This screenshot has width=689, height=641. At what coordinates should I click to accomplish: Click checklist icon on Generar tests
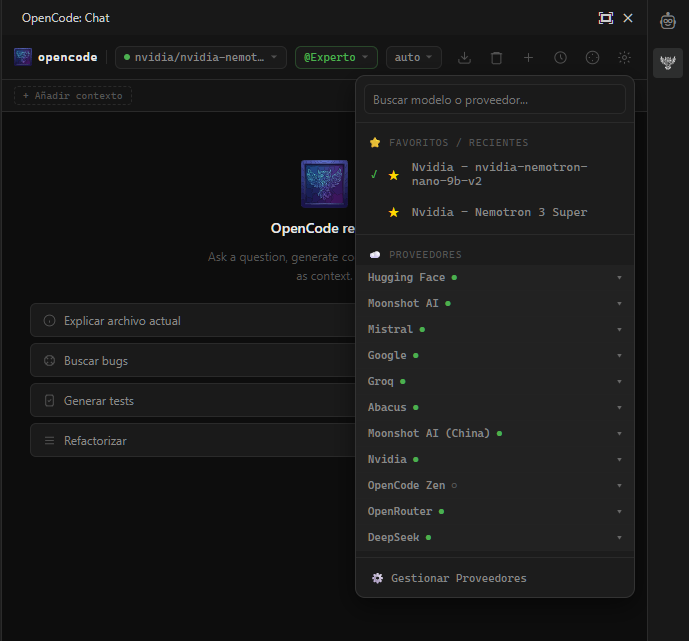[50, 401]
